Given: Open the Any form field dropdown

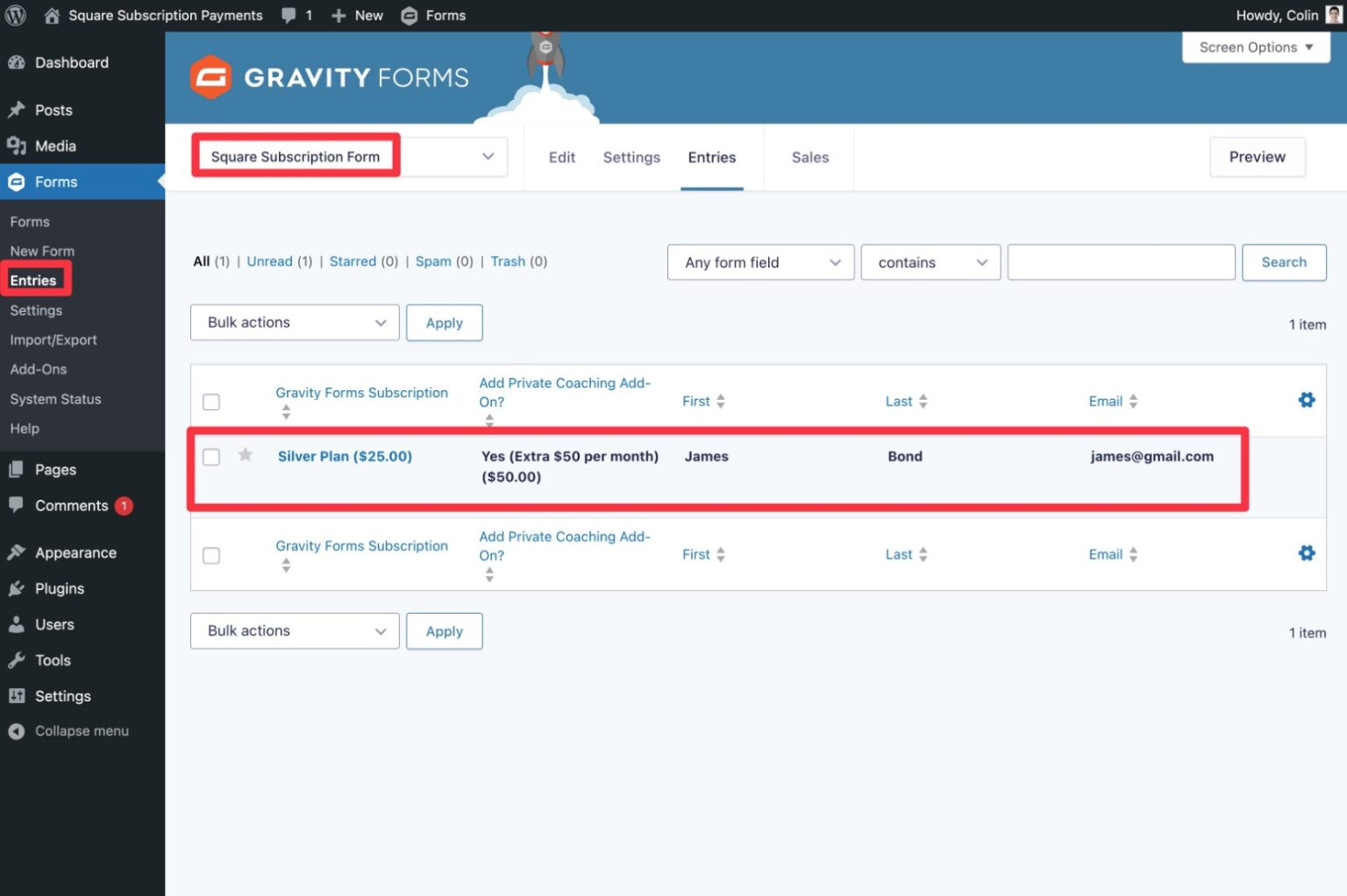Looking at the screenshot, I should coord(759,262).
